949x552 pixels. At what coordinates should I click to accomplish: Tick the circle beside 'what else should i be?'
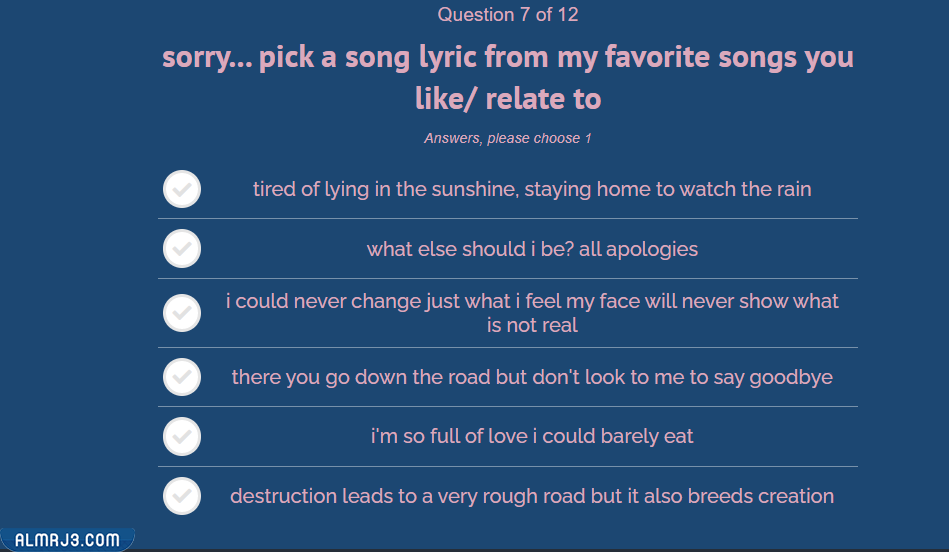click(x=182, y=249)
